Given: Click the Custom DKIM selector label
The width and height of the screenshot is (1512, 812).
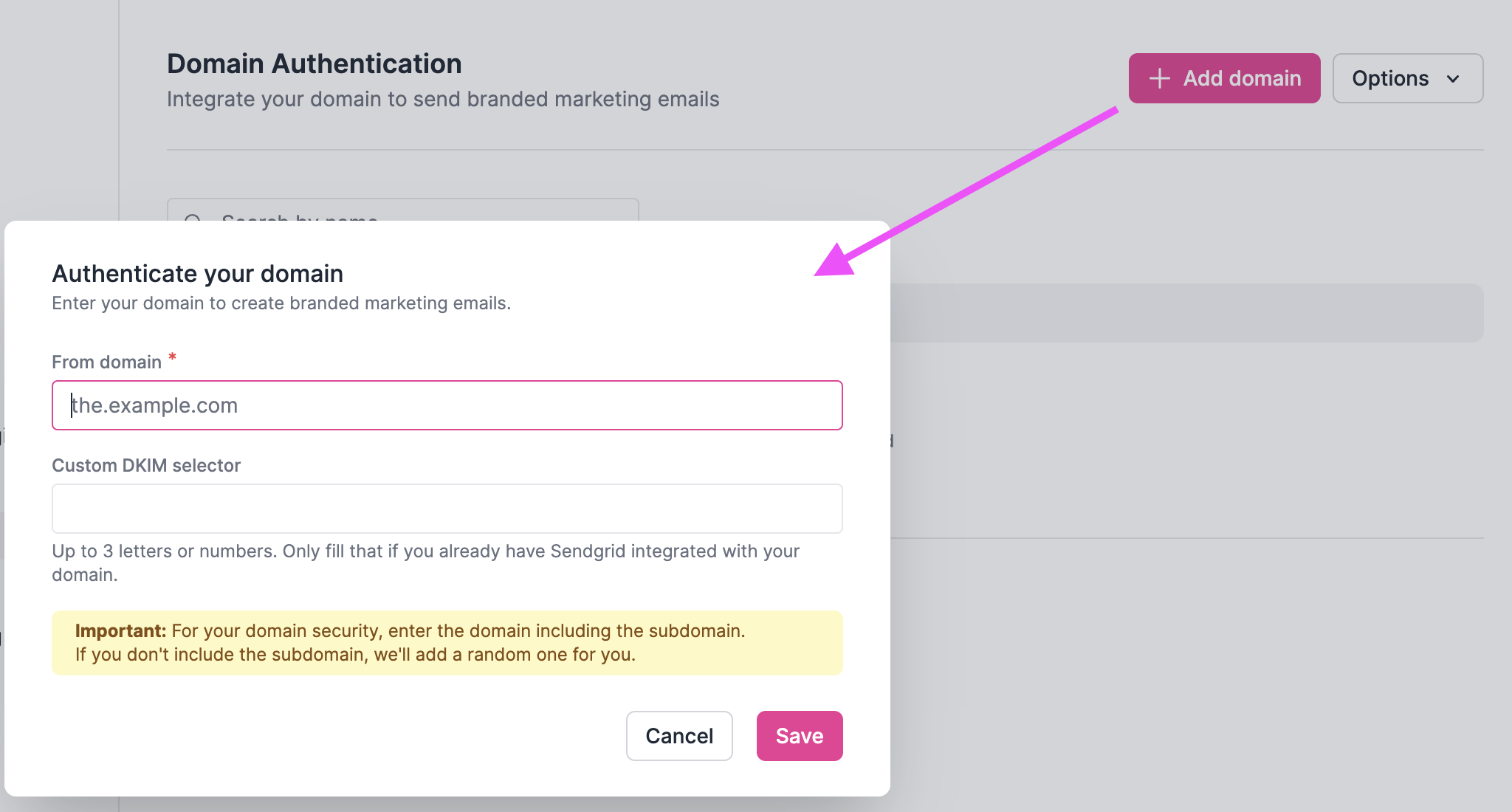Looking at the screenshot, I should coord(145,465).
